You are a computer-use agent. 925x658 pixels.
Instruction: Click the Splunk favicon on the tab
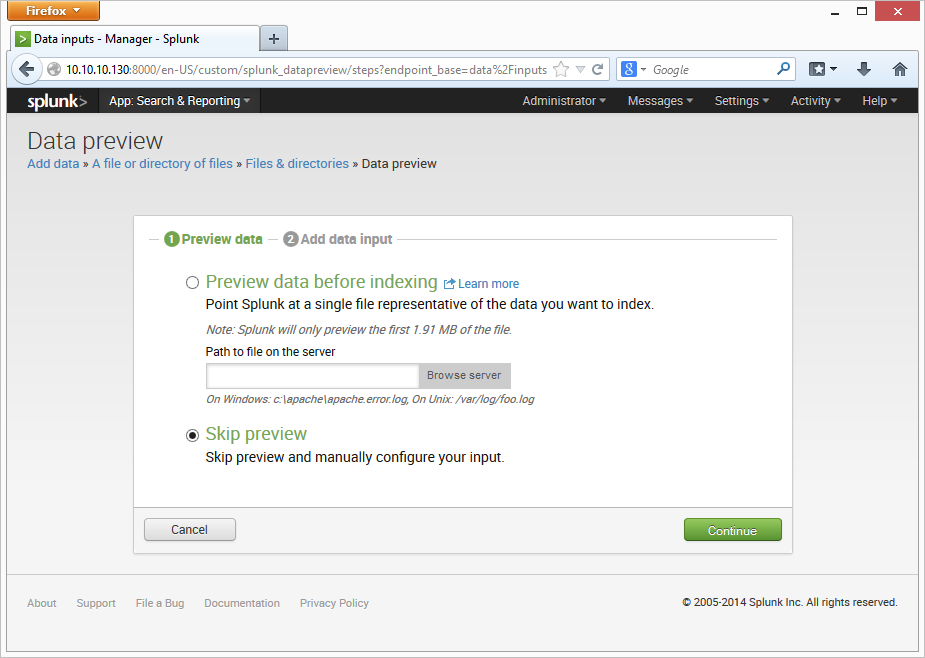22,39
